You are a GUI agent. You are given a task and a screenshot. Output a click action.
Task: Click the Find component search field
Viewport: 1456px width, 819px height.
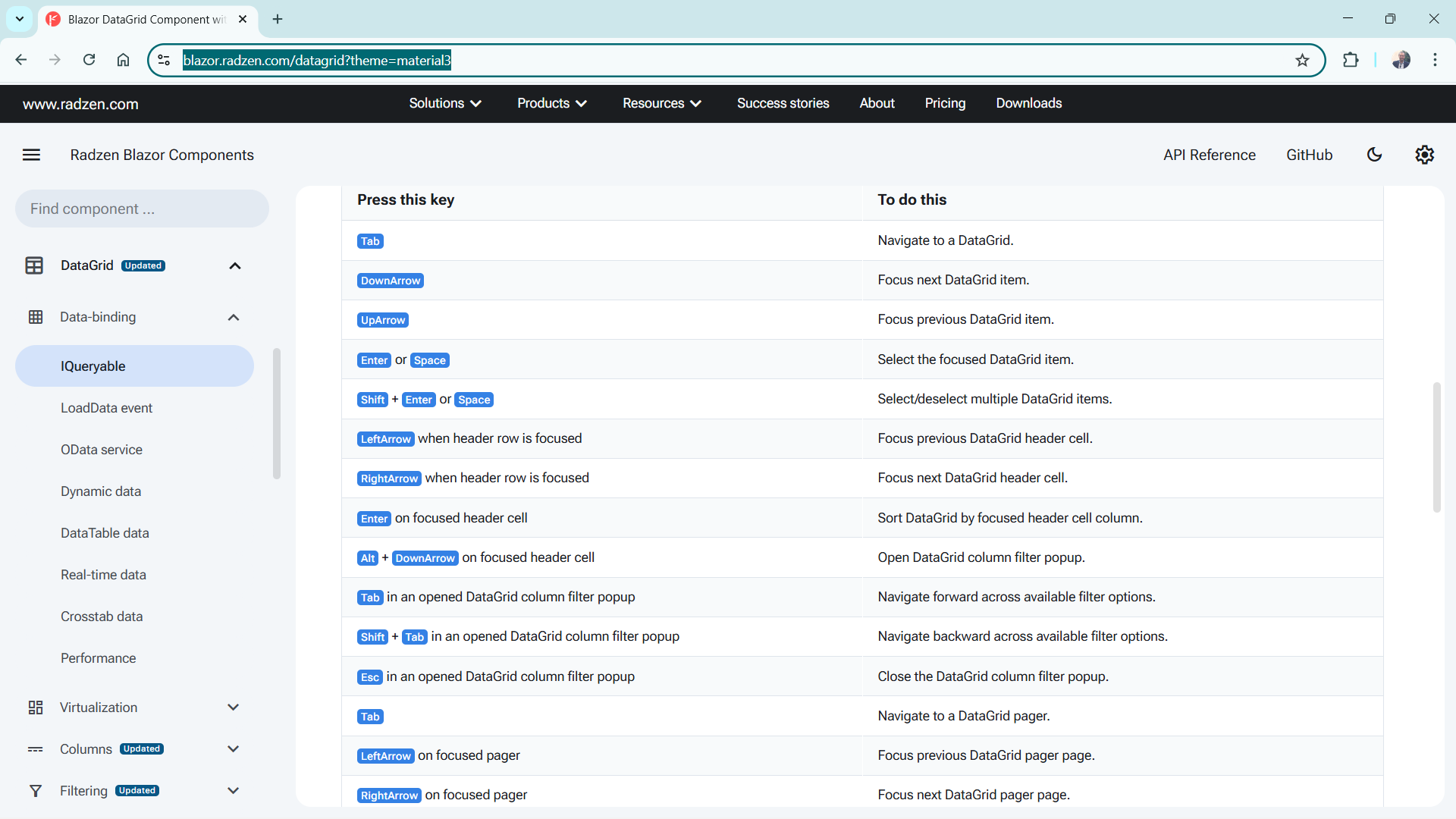click(x=142, y=209)
